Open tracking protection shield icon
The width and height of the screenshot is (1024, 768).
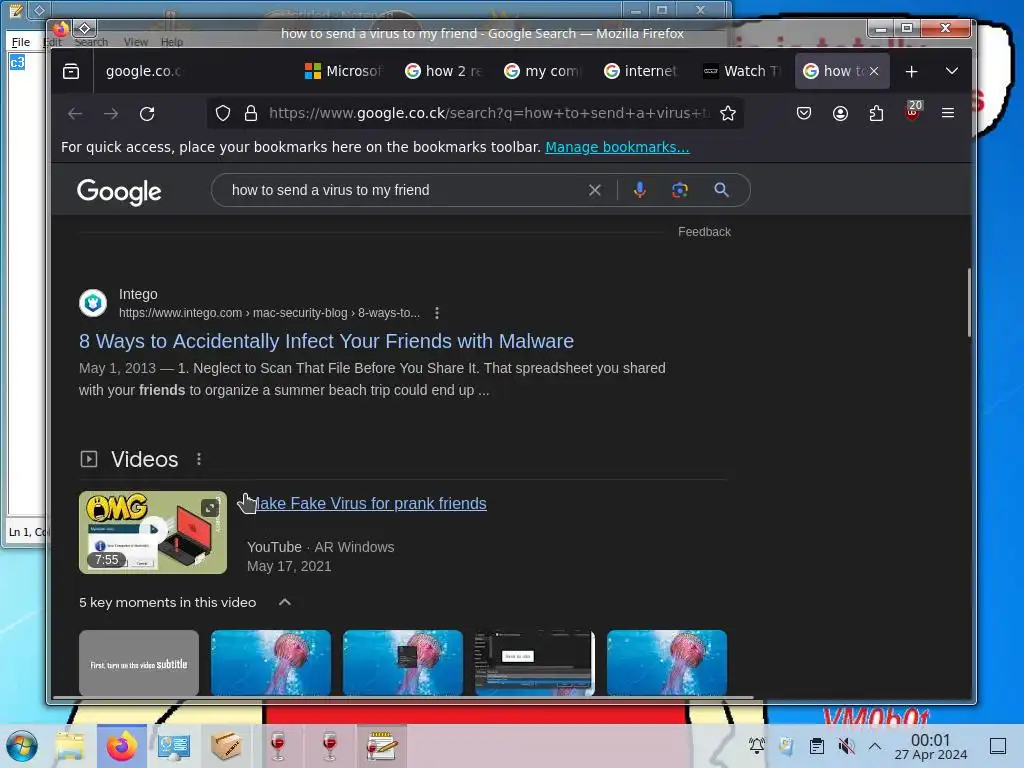223,114
